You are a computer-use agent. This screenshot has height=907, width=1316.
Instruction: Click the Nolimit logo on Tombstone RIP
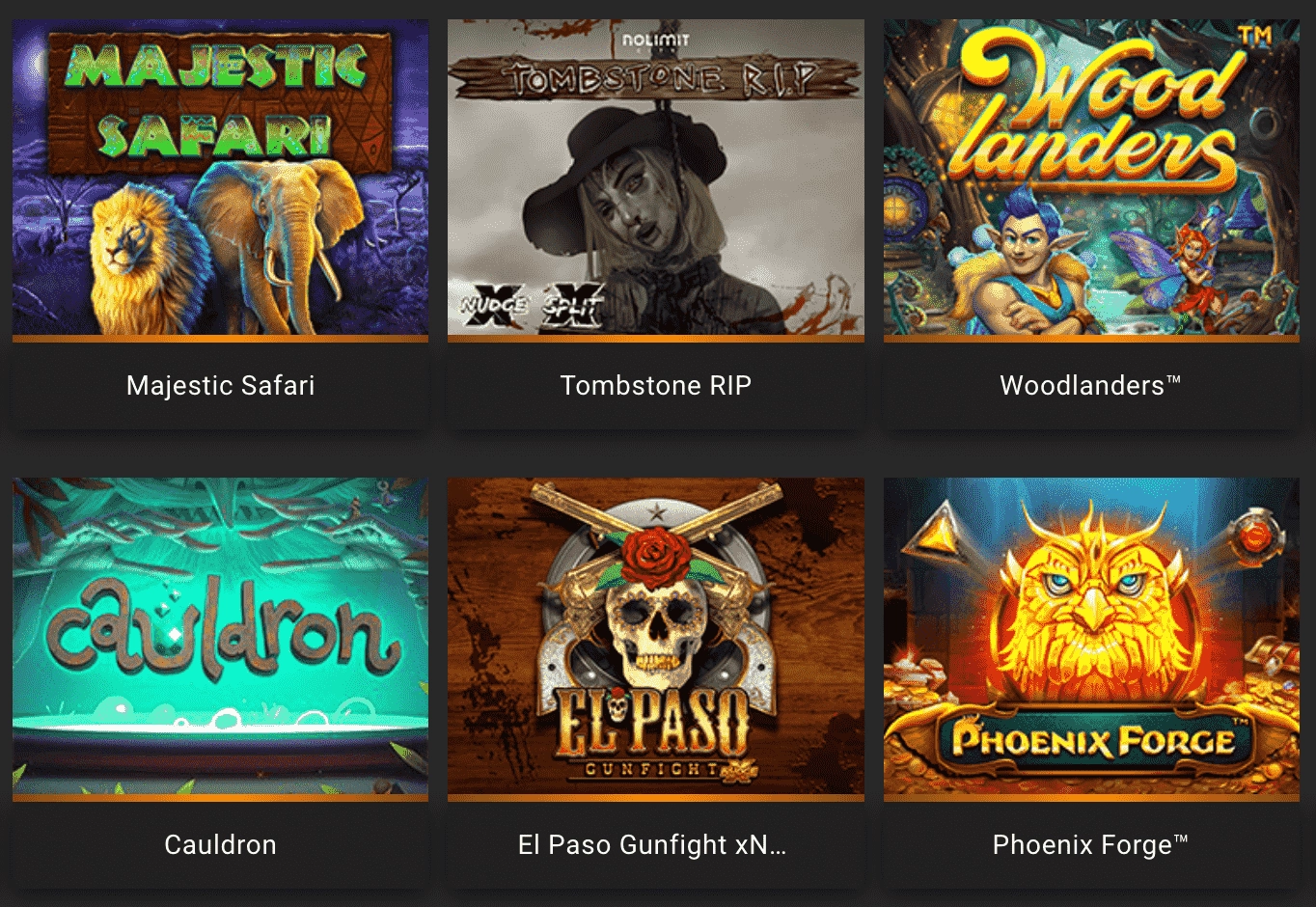tap(656, 41)
